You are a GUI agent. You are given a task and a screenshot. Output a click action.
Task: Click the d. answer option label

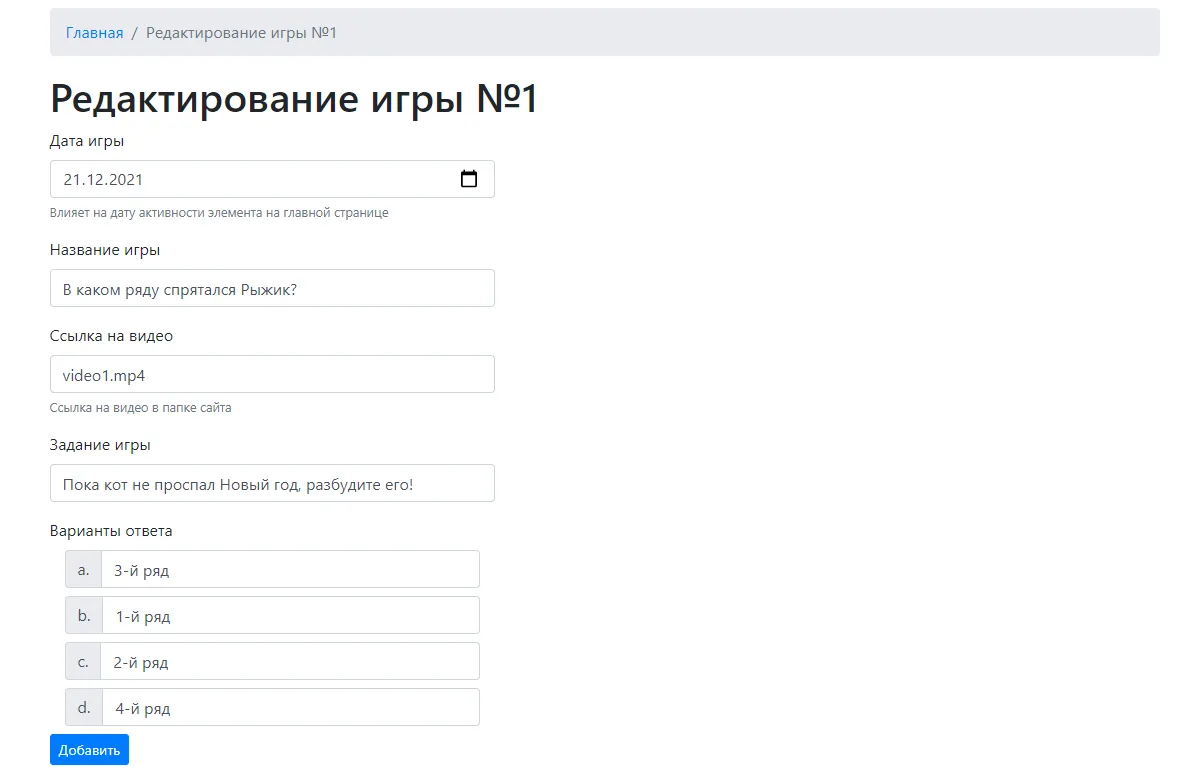coord(82,707)
